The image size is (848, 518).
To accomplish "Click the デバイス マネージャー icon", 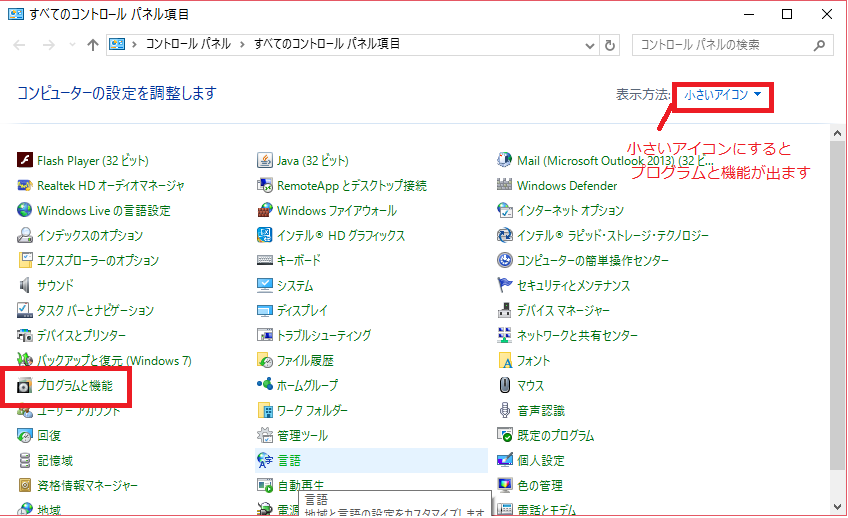I will (x=505, y=310).
